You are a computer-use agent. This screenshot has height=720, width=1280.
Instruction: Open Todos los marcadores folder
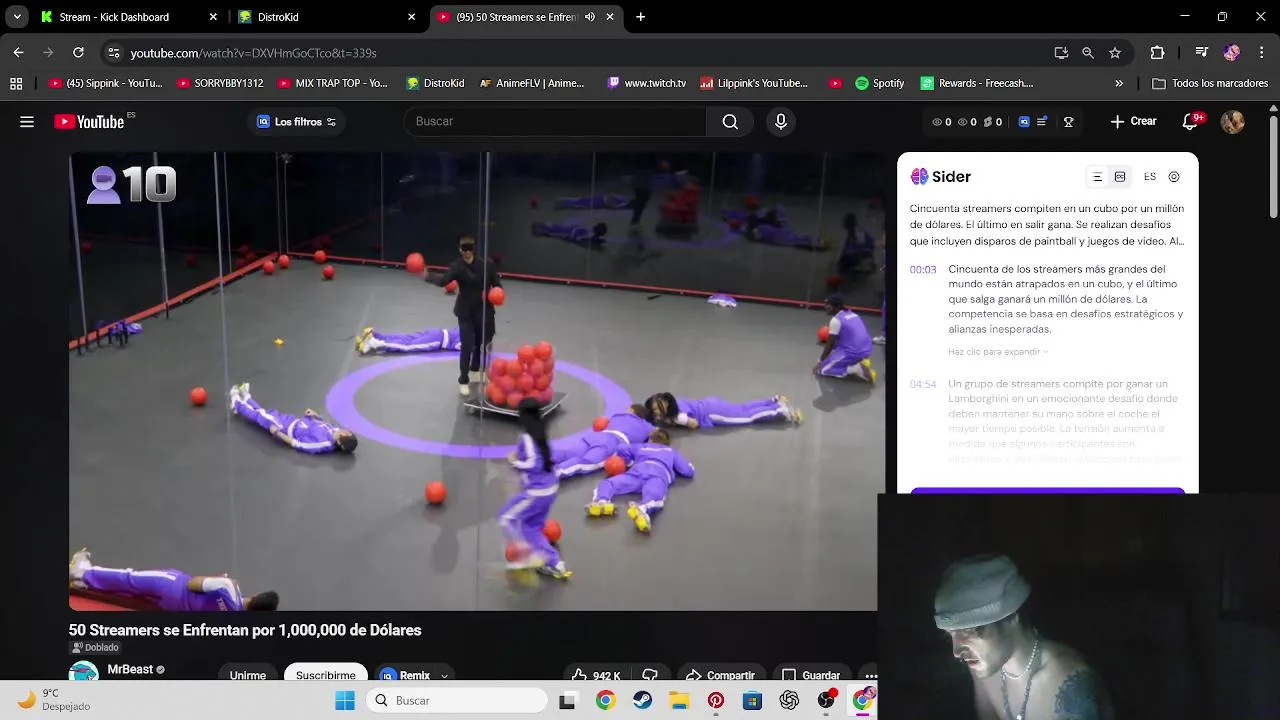coord(1210,84)
